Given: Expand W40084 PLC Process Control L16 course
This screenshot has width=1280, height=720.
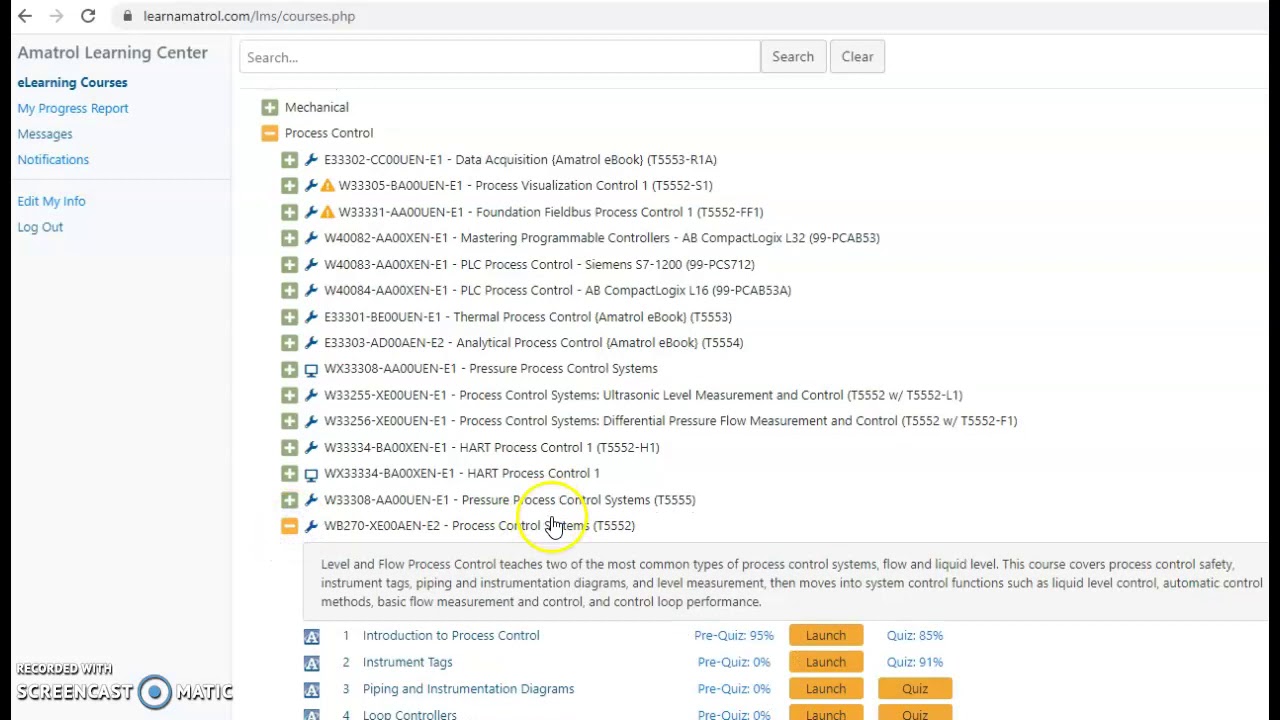Looking at the screenshot, I should (x=289, y=290).
